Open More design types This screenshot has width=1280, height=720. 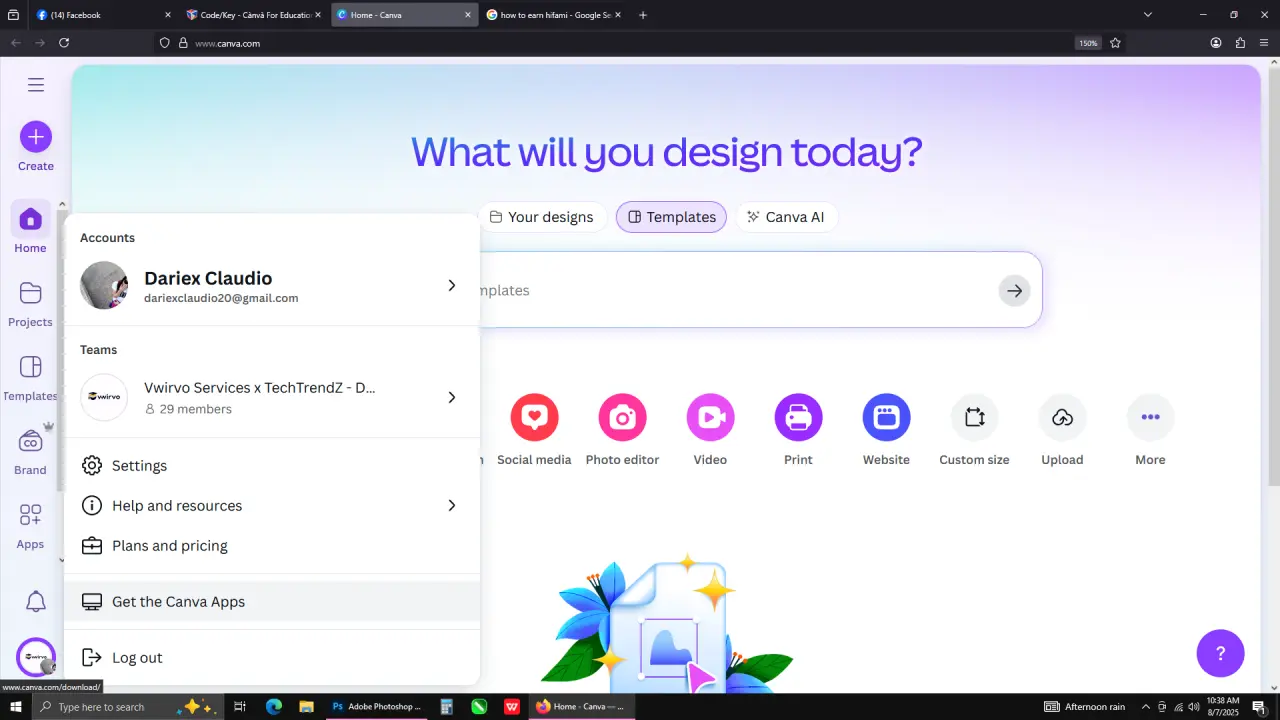(x=1150, y=430)
